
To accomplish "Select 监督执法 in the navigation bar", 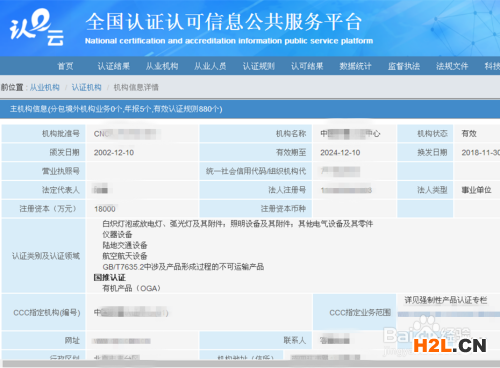I will click(404, 66).
